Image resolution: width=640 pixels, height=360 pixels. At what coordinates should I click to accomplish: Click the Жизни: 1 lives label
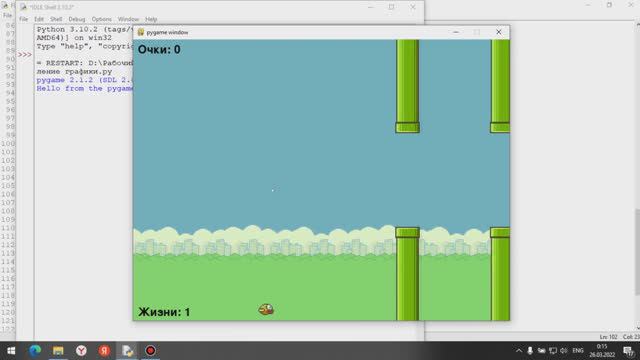coord(164,312)
